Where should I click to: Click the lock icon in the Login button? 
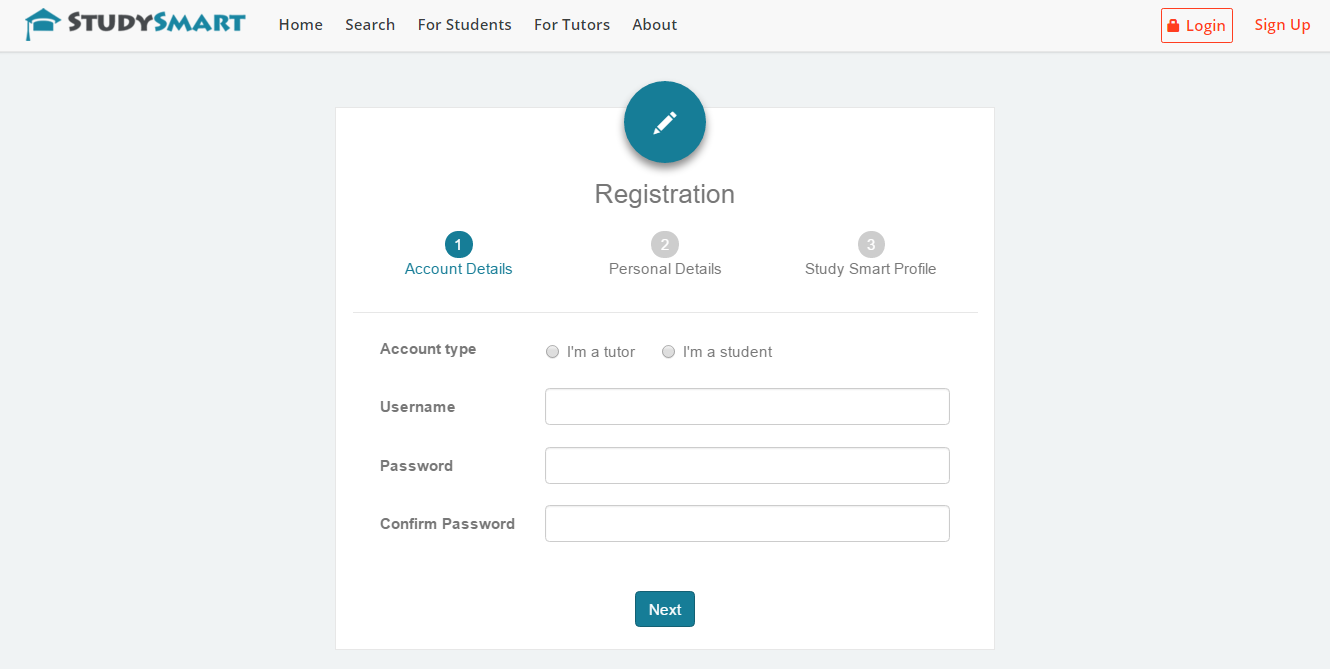coord(1174,25)
